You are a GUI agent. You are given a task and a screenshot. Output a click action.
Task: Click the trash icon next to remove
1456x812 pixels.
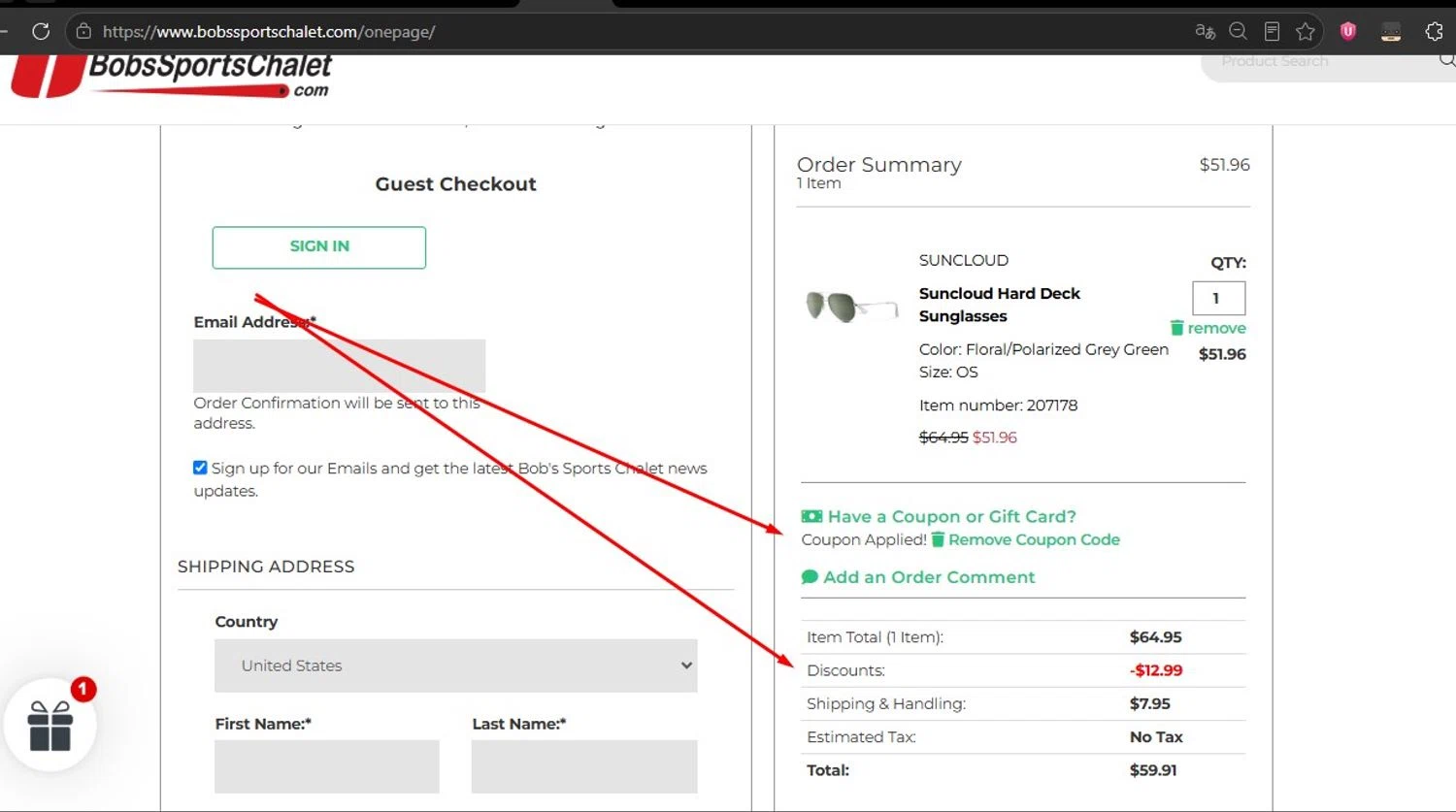click(x=1176, y=328)
